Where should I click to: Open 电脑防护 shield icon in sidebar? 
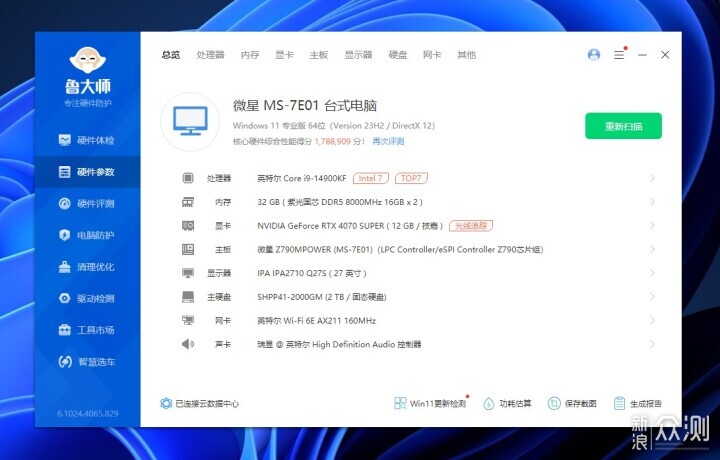click(64, 235)
